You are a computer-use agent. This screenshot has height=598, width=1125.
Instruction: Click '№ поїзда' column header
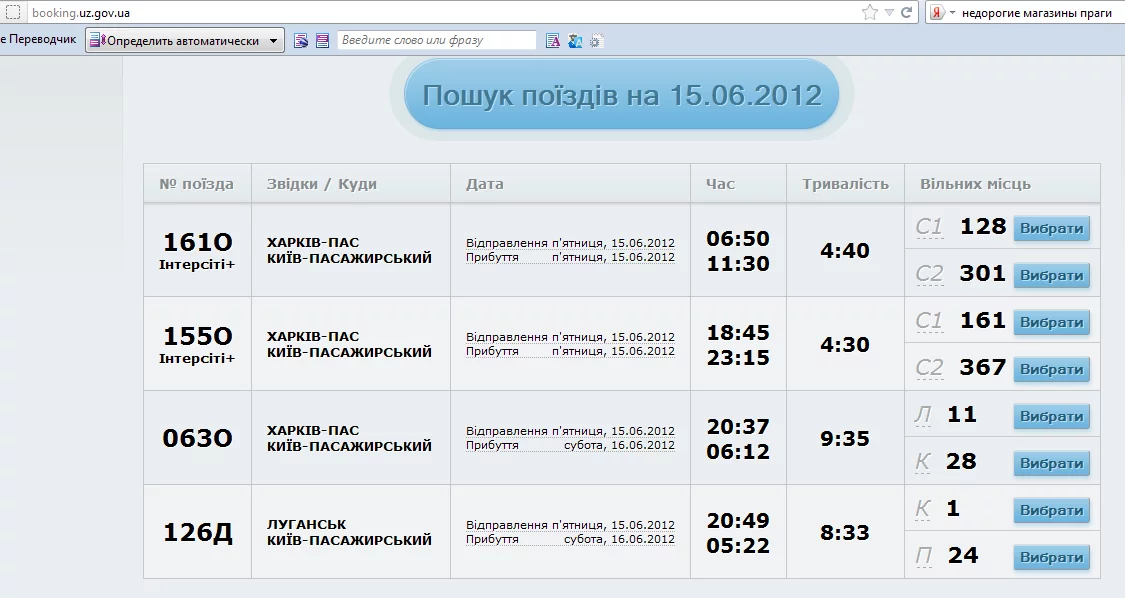click(197, 184)
